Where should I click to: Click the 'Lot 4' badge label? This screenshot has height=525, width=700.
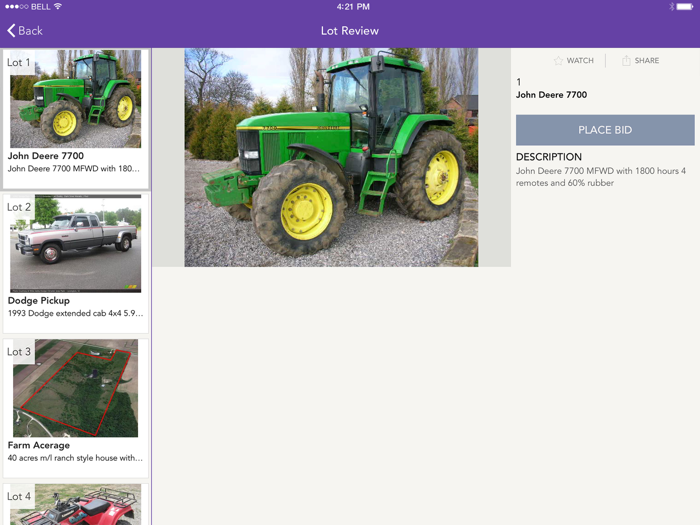pyautogui.click(x=19, y=496)
